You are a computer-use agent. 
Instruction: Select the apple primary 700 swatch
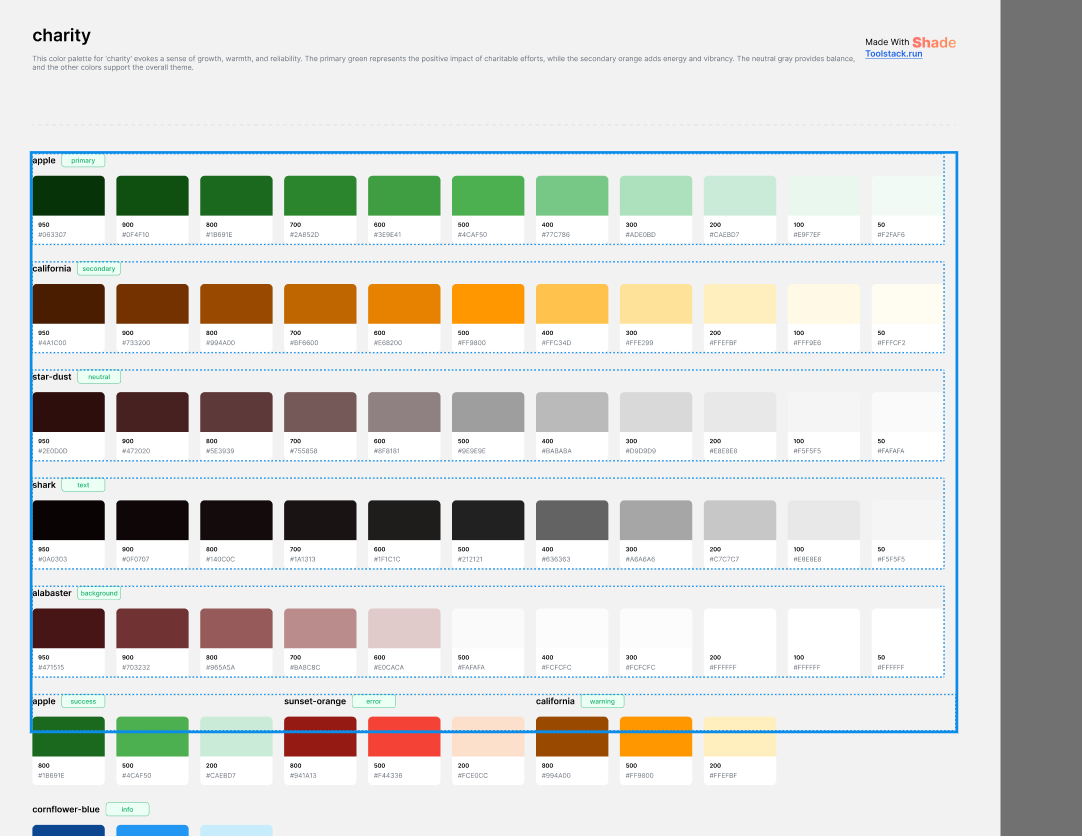coord(320,196)
